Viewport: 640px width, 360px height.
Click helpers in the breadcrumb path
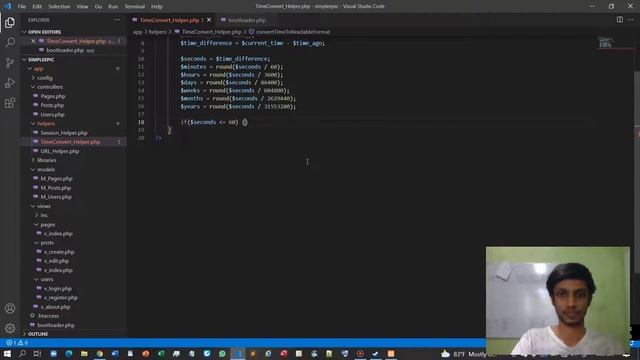(x=158, y=31)
